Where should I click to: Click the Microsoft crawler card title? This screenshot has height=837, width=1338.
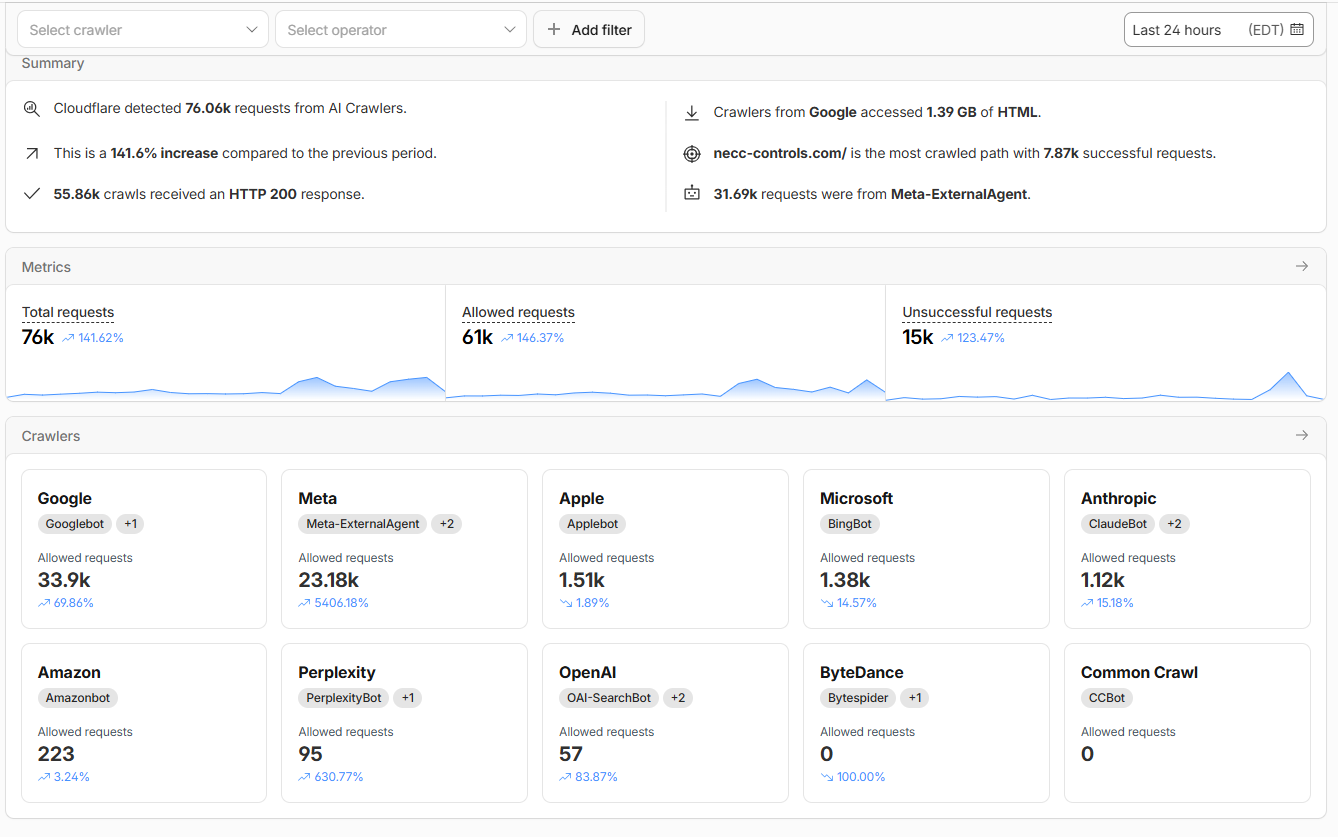pyautogui.click(x=857, y=498)
